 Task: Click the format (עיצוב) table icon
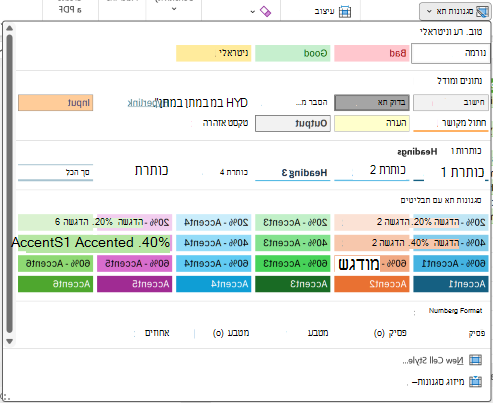345,11
